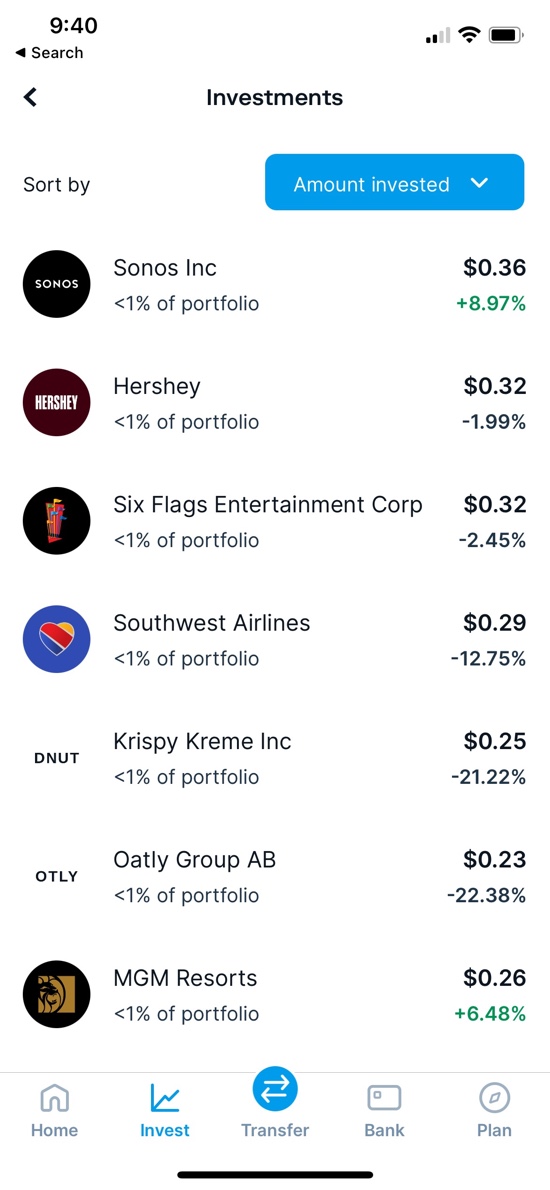Open the DNUT ticker icon

click(x=57, y=757)
